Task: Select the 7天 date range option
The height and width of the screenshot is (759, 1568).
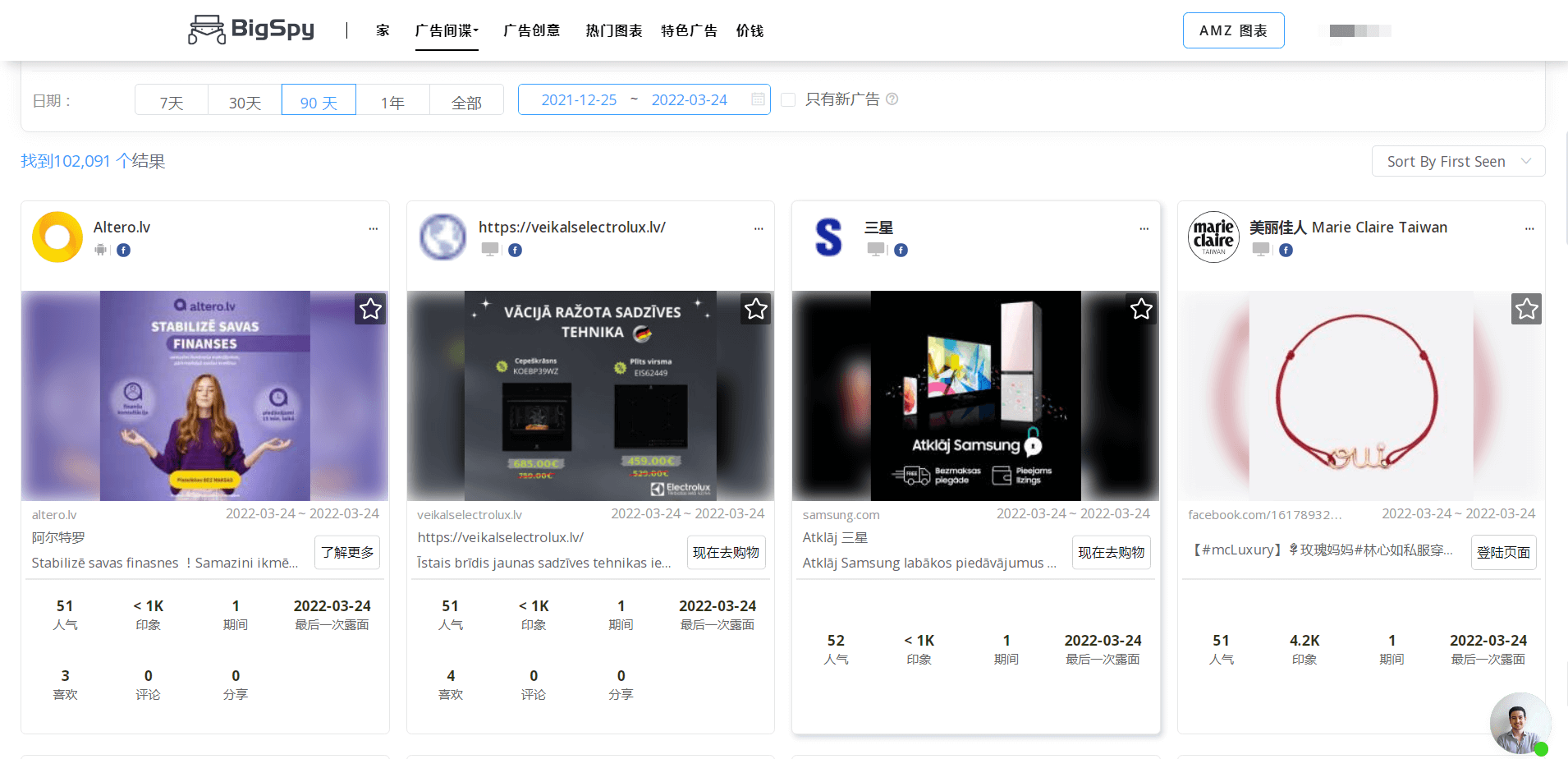Action: (x=172, y=102)
